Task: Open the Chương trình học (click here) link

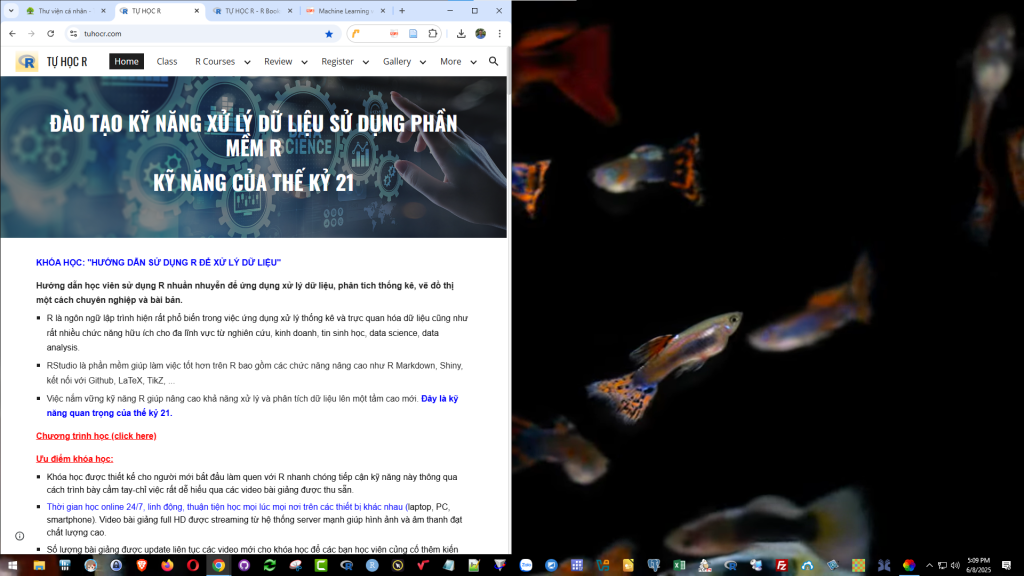Action: coord(96,436)
